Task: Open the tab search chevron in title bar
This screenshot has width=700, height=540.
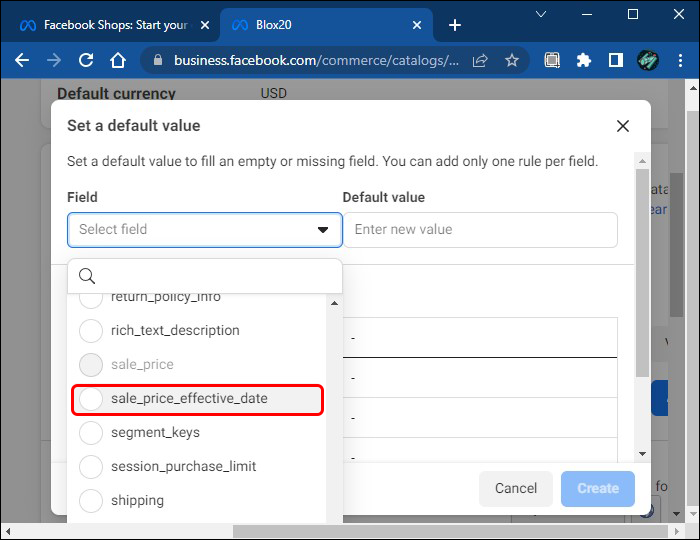Action: click(541, 15)
